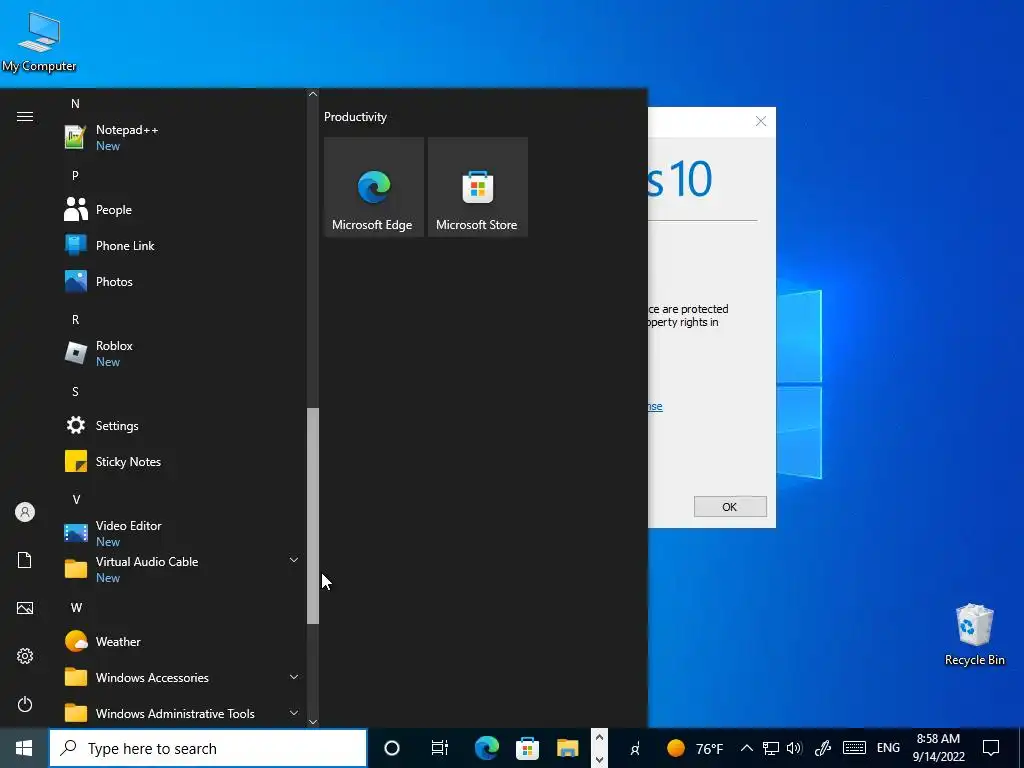Screen dimensions: 1024x768
Task: Launch Microsoft Edge from the taskbar
Action: pyautogui.click(x=487, y=748)
